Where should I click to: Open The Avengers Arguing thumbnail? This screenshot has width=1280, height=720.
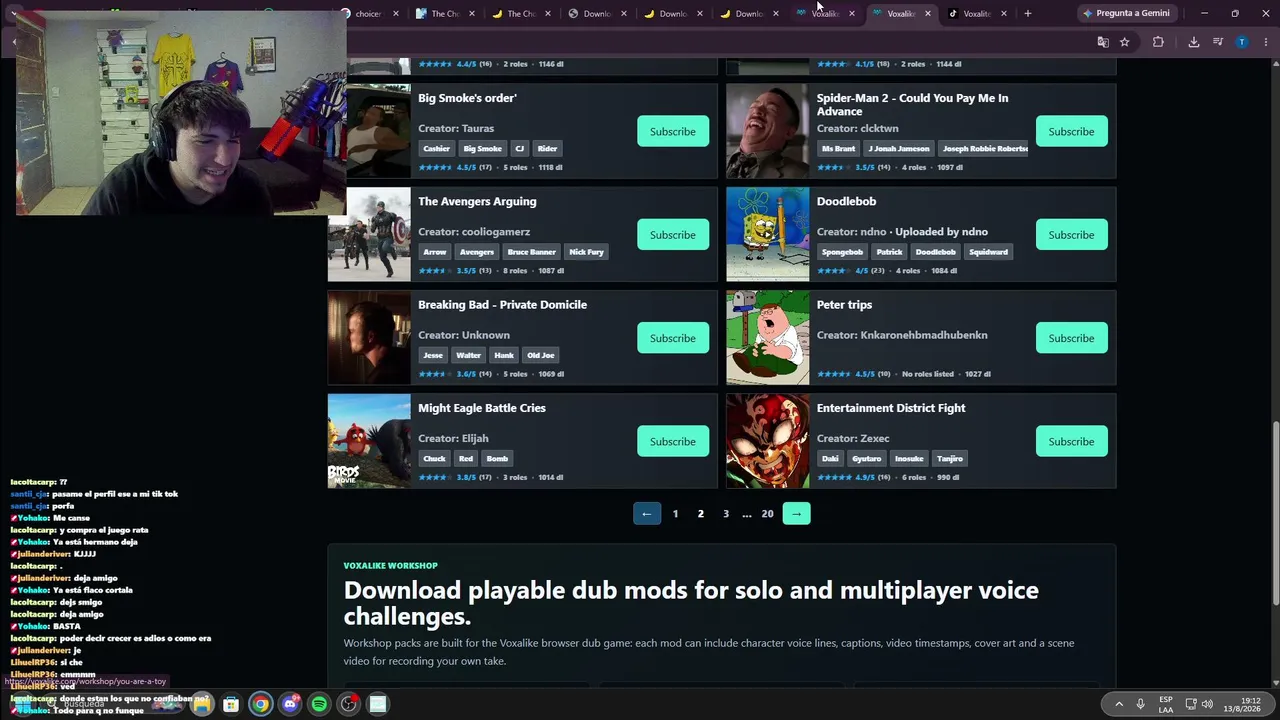(369, 234)
